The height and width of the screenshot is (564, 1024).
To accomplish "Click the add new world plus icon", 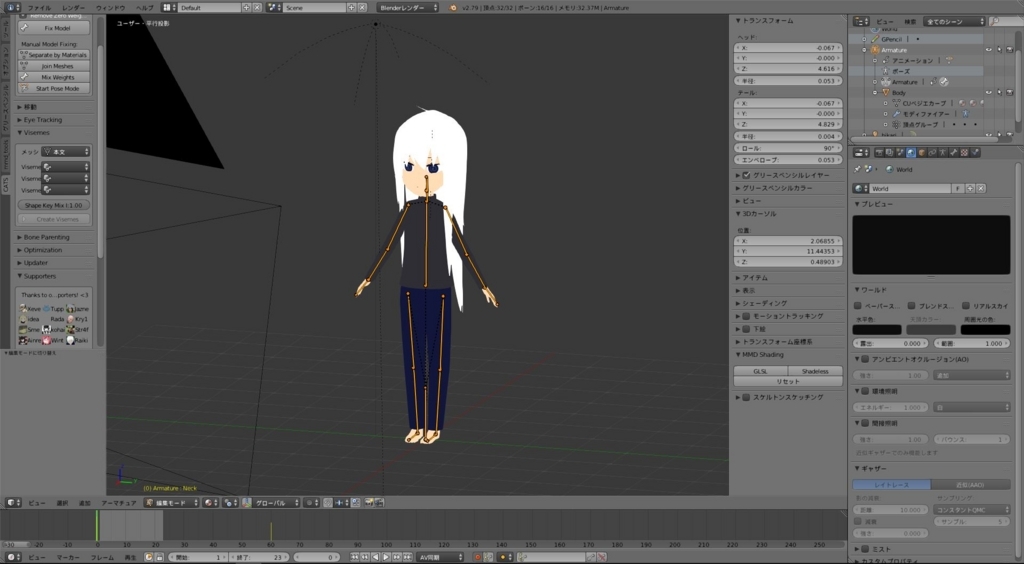I will click(970, 188).
